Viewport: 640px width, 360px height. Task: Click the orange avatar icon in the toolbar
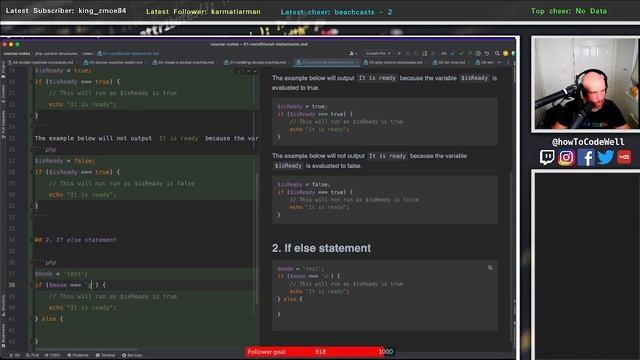pyautogui.click(x=505, y=53)
